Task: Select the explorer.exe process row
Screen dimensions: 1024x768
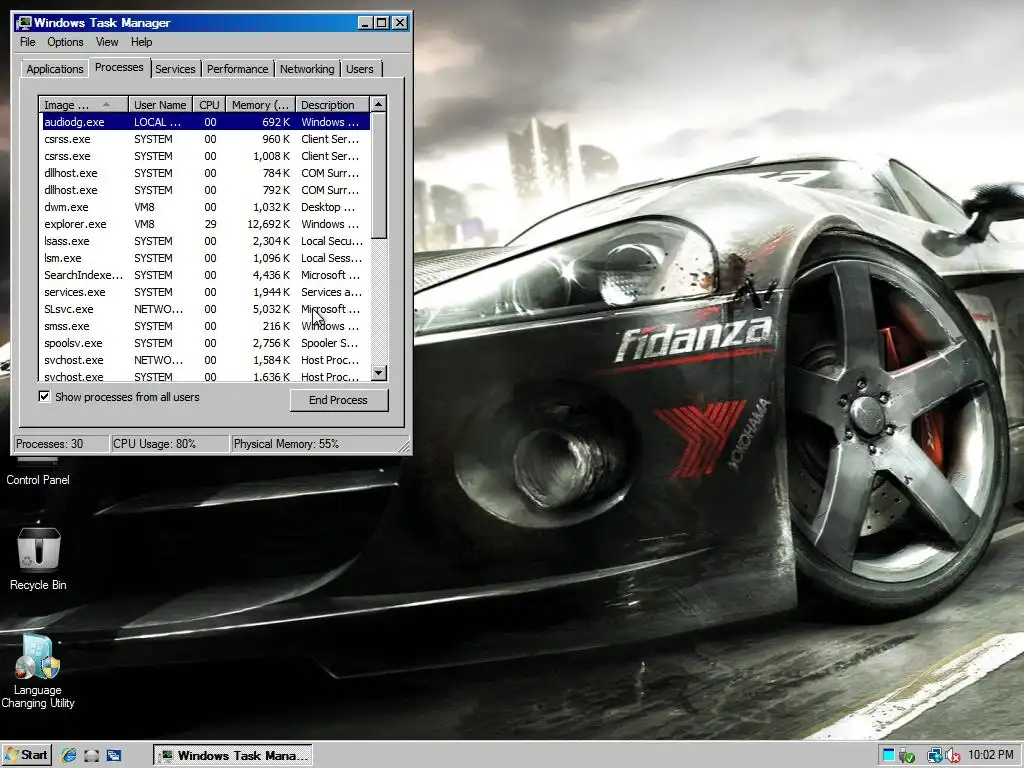Action: [x=204, y=224]
